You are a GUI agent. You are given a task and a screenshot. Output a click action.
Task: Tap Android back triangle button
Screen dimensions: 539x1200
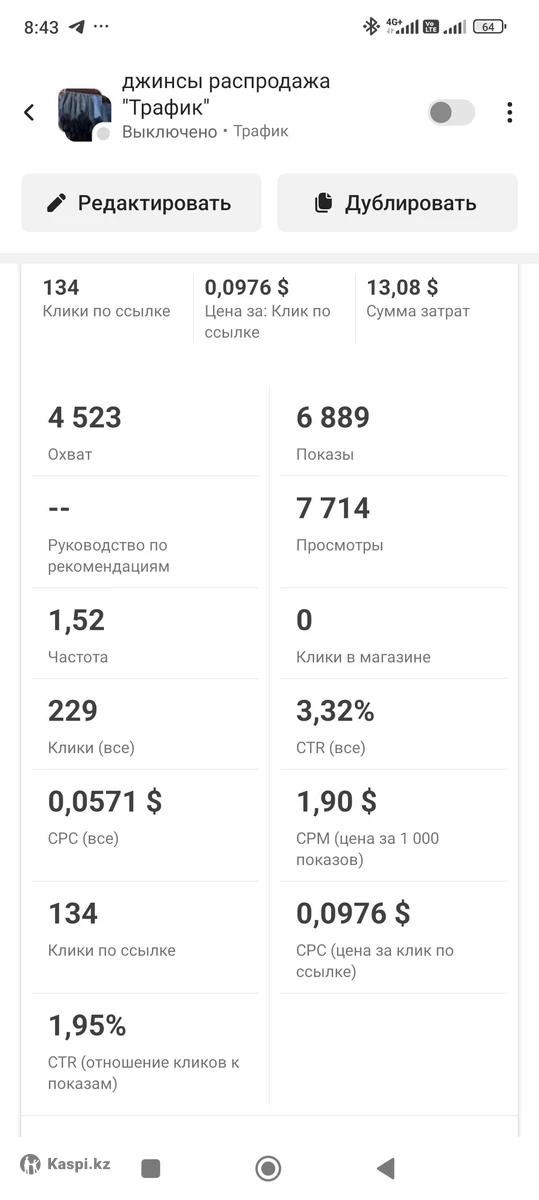click(385, 1167)
